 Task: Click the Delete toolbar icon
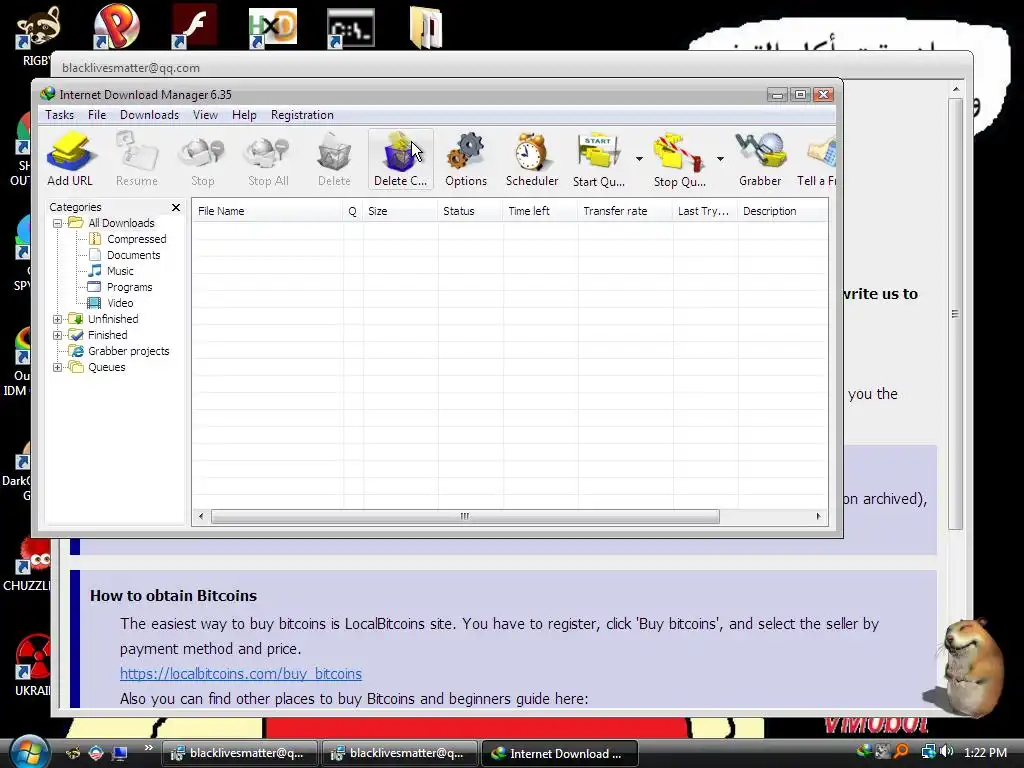(334, 159)
